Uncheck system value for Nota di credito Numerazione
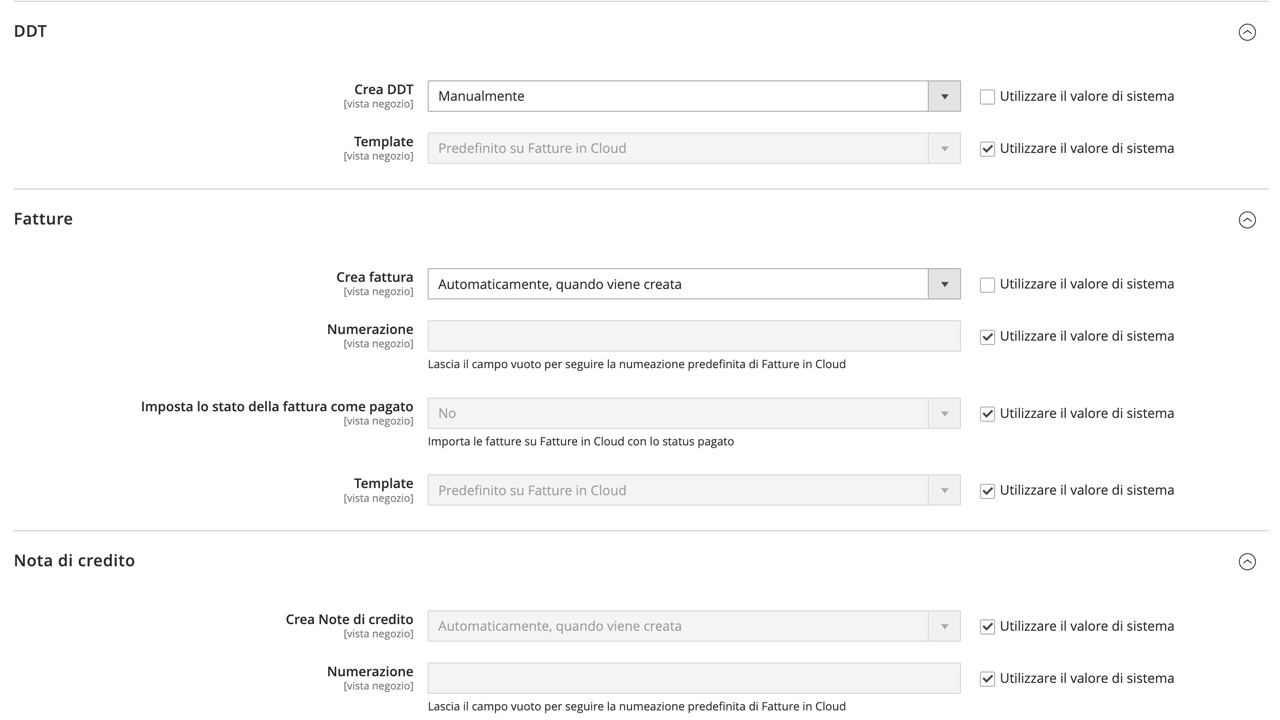The image size is (1280, 720). 987,679
